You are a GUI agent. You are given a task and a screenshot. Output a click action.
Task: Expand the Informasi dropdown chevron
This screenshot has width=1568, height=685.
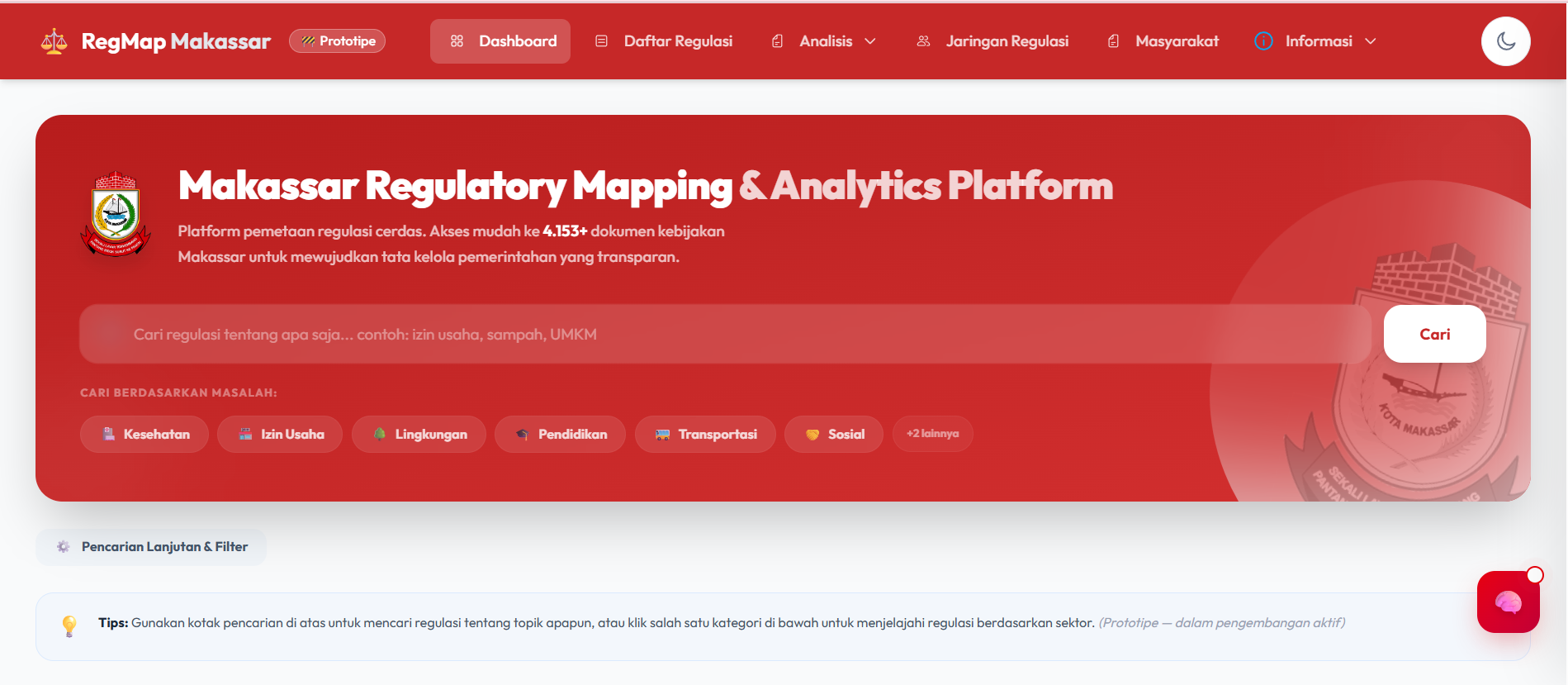coord(1371,41)
